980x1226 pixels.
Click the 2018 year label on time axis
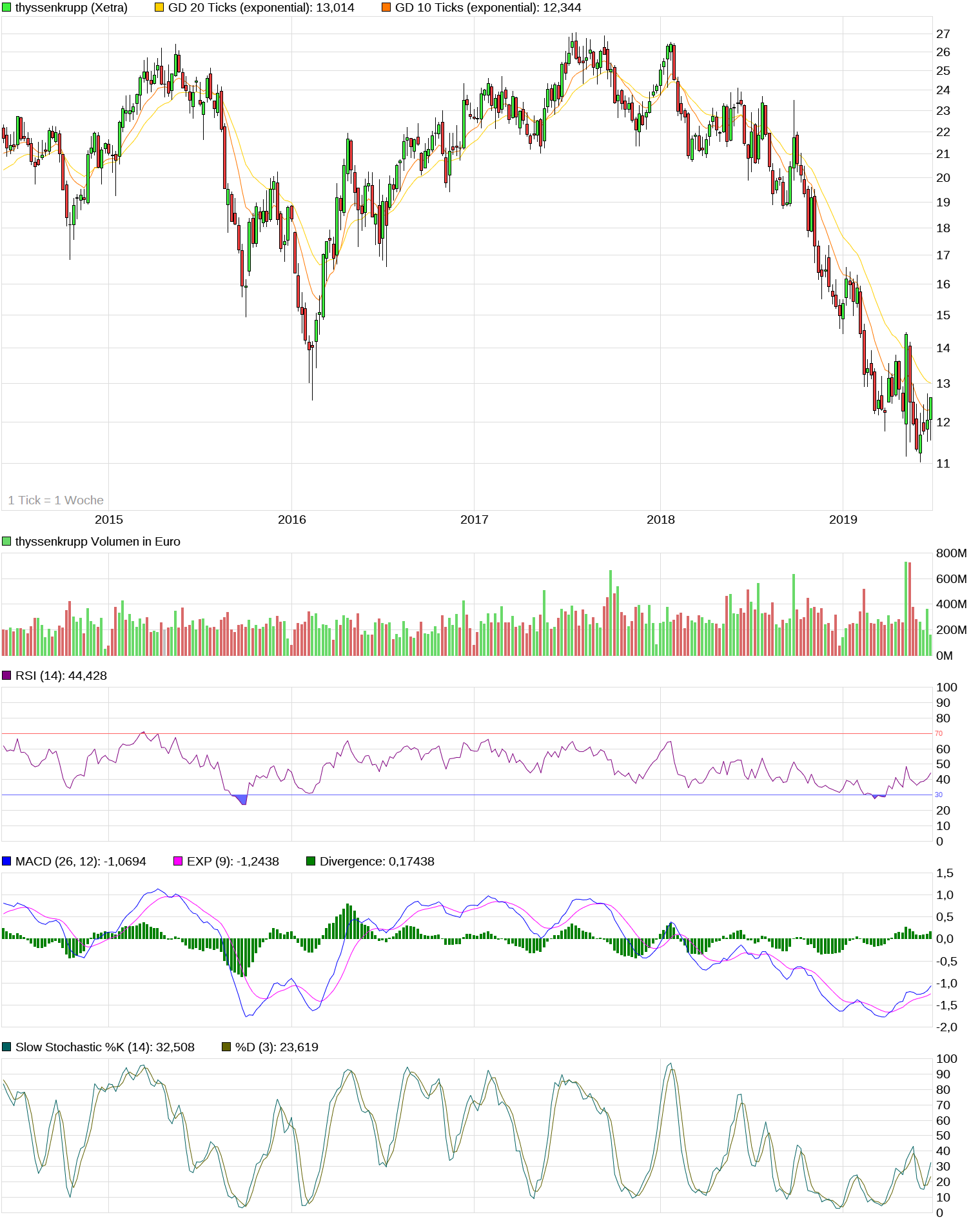point(661,520)
